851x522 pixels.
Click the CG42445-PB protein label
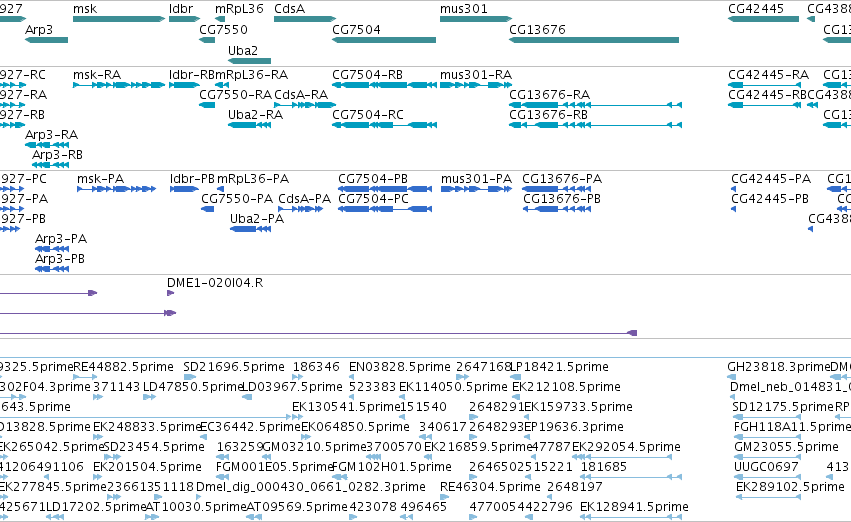[x=770, y=199]
